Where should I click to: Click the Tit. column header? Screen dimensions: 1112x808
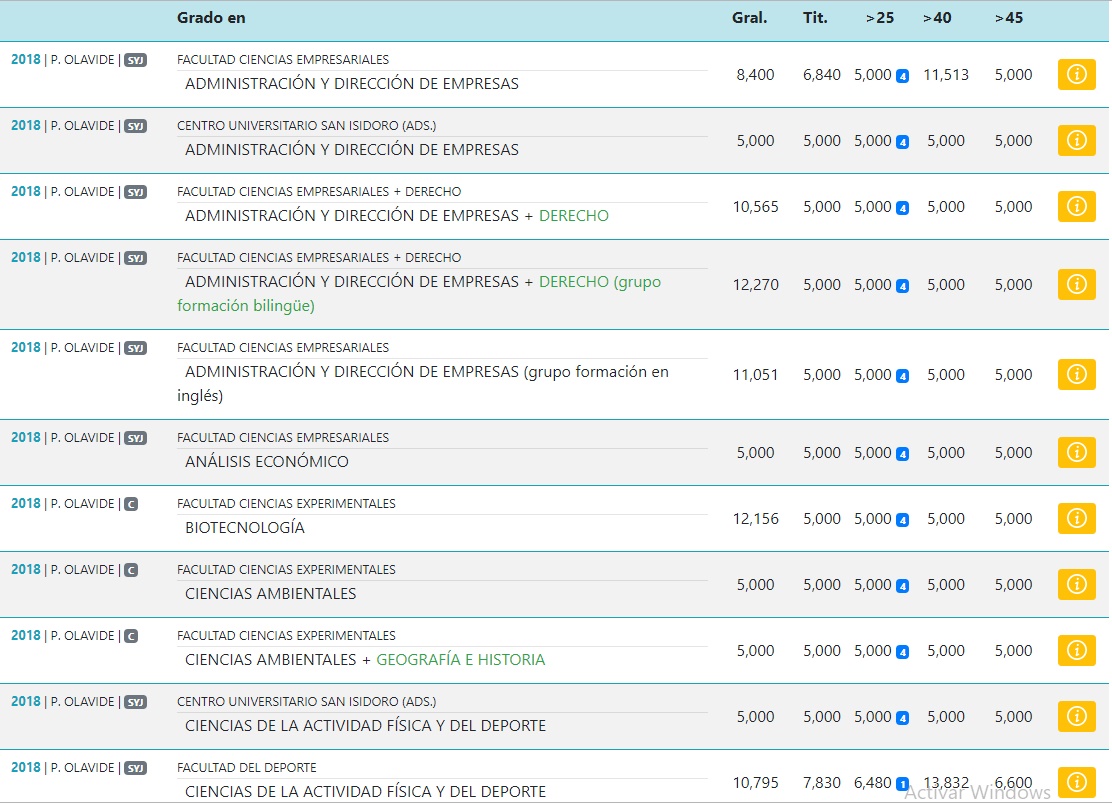pos(815,18)
